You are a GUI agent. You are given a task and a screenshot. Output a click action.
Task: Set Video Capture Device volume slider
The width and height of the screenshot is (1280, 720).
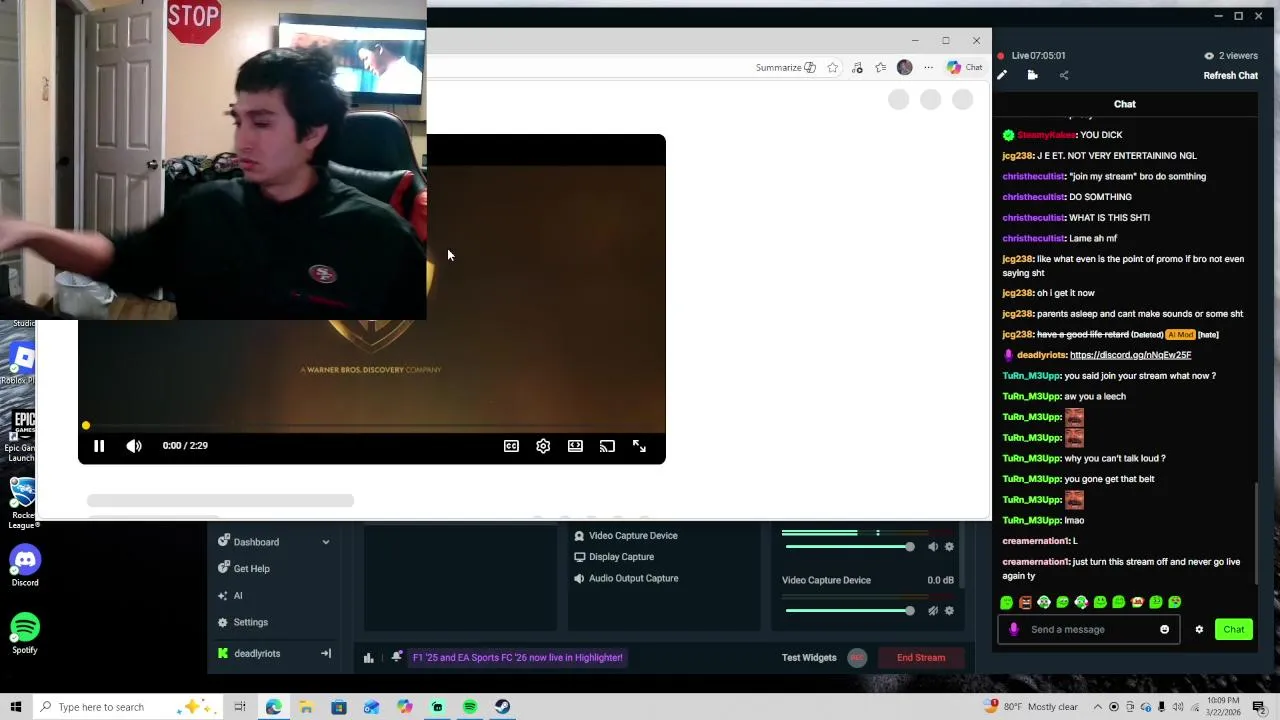click(x=848, y=611)
